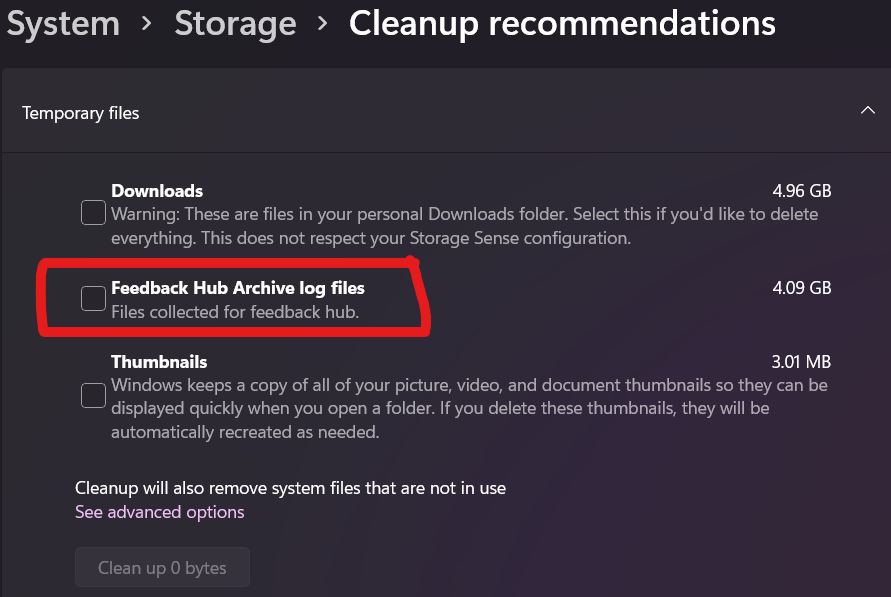Screen dimensions: 891x597
Task: Click the "Files collected for feedback hub" description
Action: pos(234,312)
